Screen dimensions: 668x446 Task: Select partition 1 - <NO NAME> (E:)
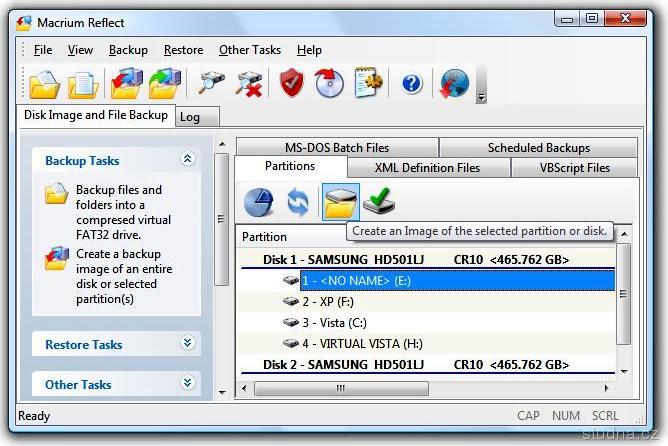pyautogui.click(x=457, y=281)
